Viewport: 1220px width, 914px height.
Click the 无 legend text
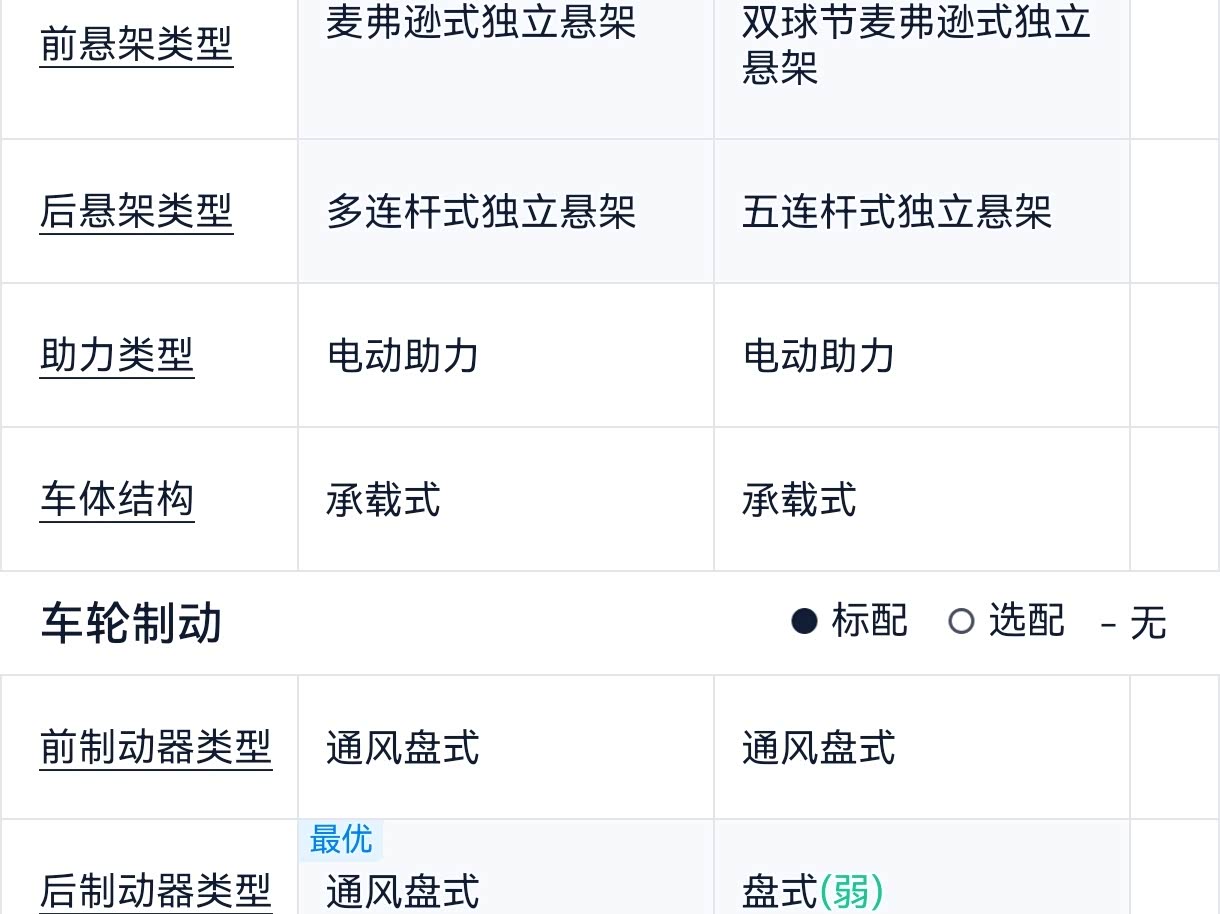(x=1148, y=624)
